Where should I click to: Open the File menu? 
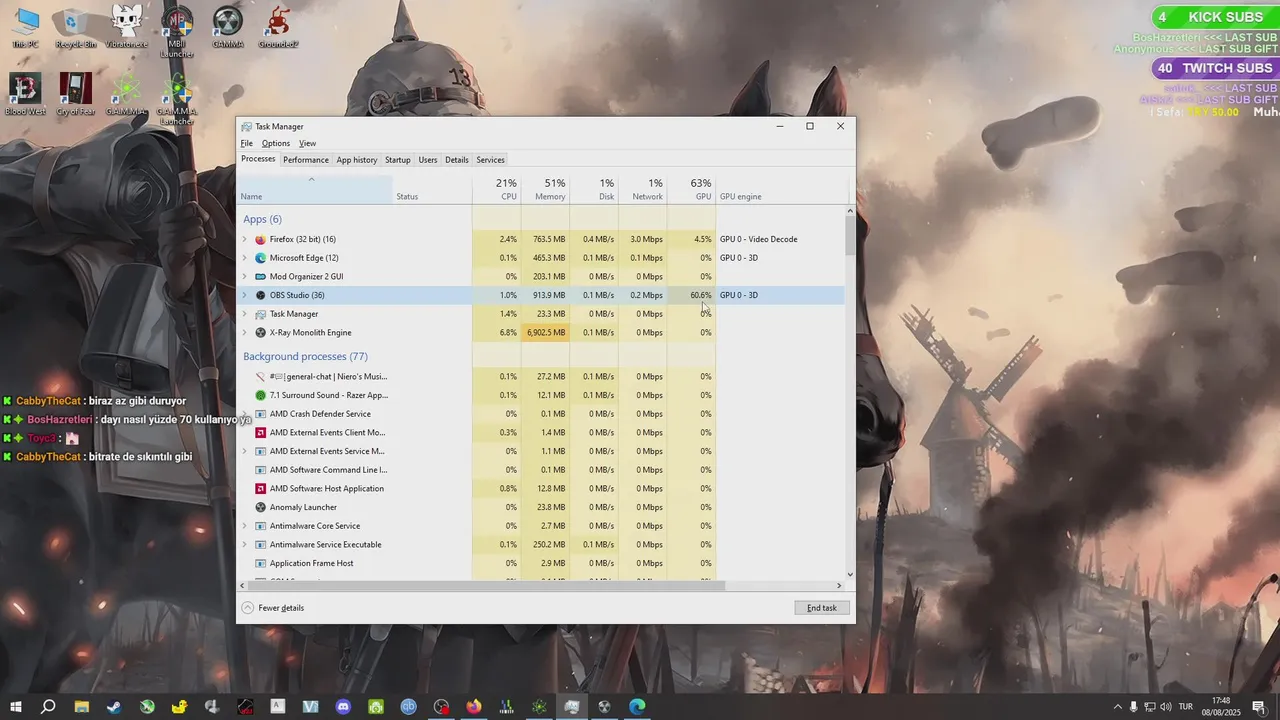click(x=246, y=143)
